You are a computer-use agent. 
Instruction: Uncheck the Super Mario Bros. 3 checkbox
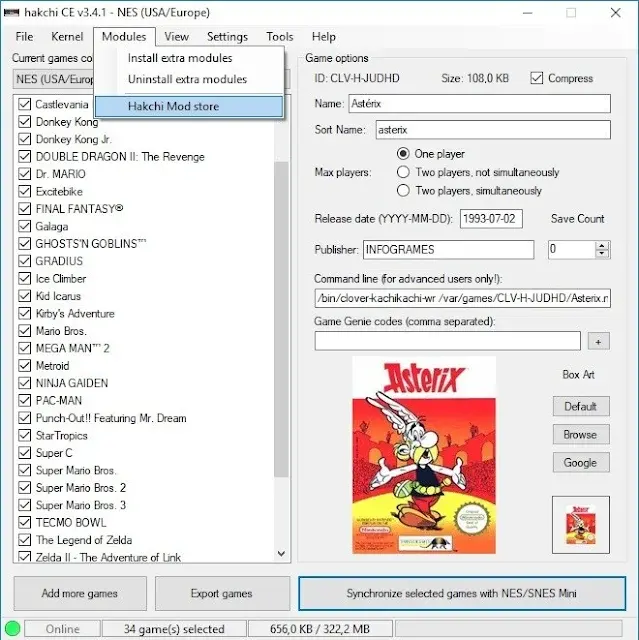click(25, 505)
